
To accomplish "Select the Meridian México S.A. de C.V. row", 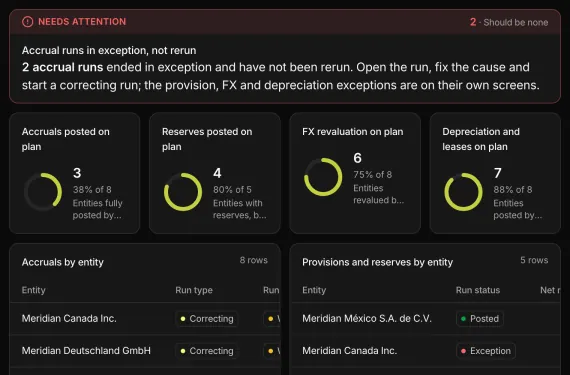I will point(426,319).
